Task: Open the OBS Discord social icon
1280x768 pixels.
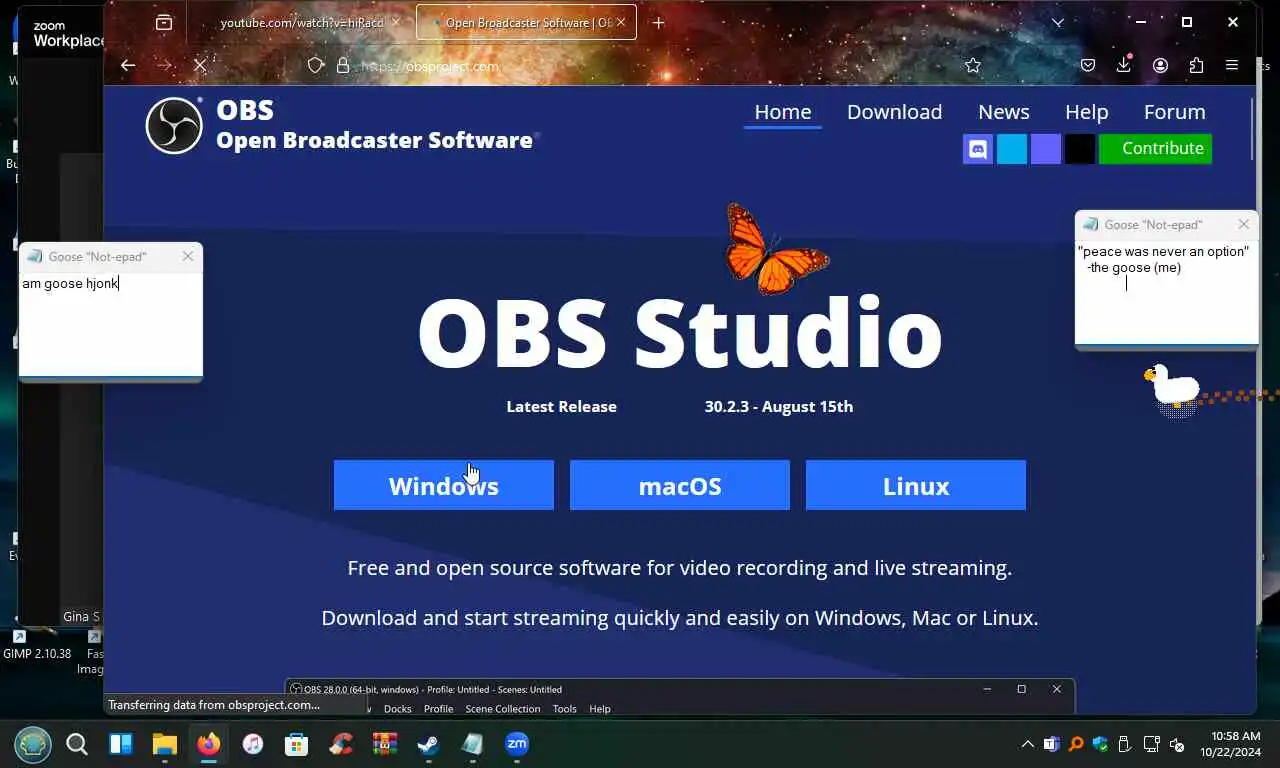Action: pyautogui.click(x=978, y=149)
